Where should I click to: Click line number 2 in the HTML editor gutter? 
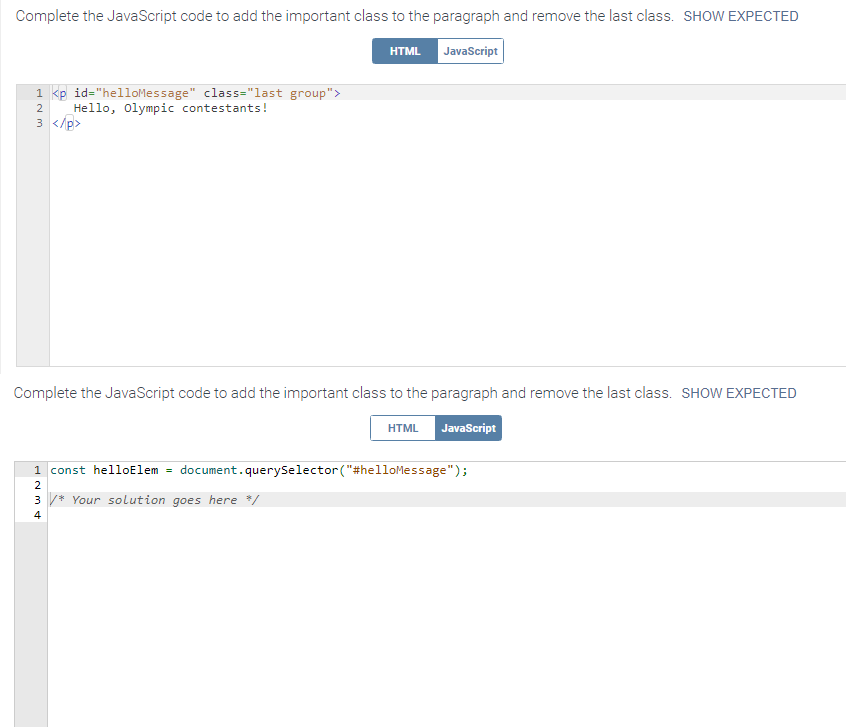coord(38,107)
